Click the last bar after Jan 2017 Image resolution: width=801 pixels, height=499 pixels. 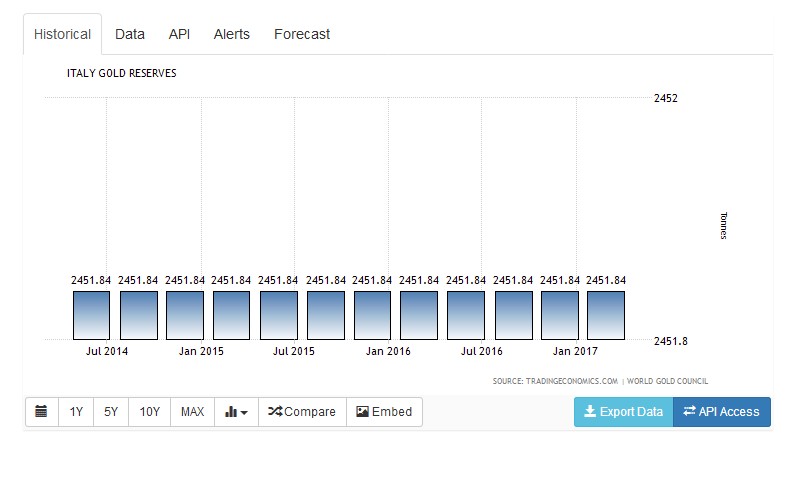tap(606, 315)
